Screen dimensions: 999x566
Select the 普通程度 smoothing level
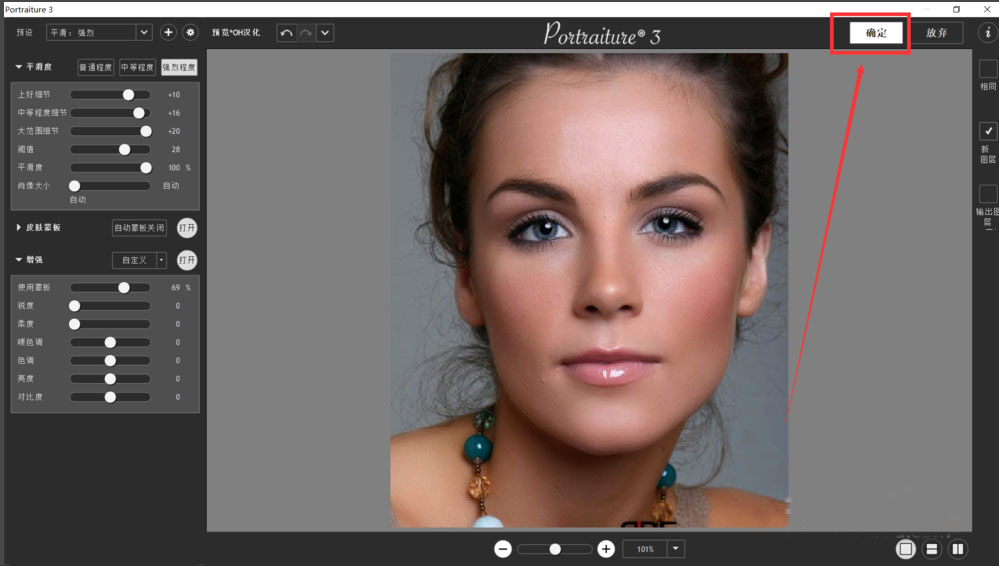pos(96,68)
